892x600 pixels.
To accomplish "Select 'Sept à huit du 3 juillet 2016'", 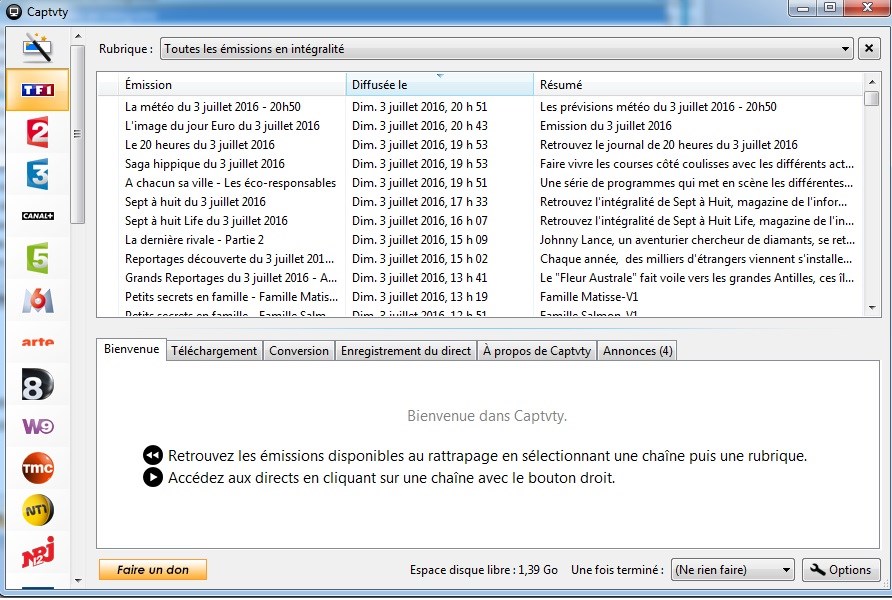I will coord(195,201).
